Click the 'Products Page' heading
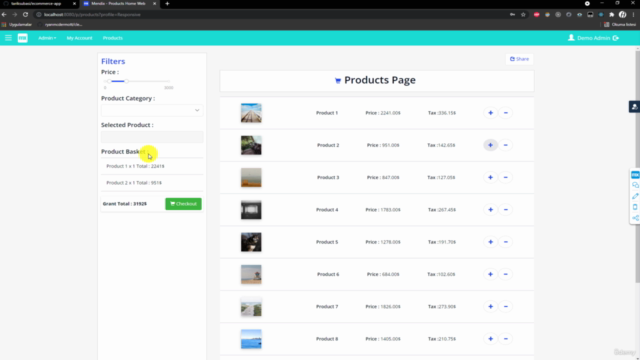The height and width of the screenshot is (360, 640). tap(380, 80)
